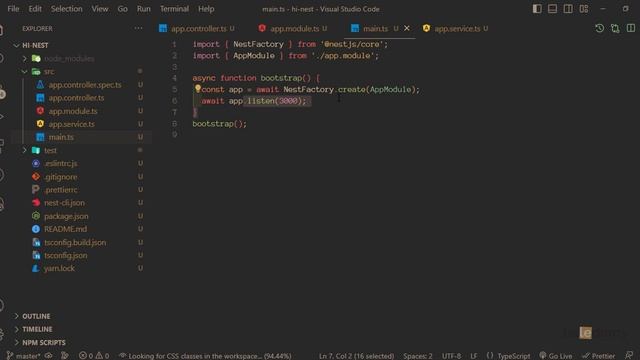Viewport: 640px width, 360px height.
Task: Open the View menu
Action: tap(100, 9)
